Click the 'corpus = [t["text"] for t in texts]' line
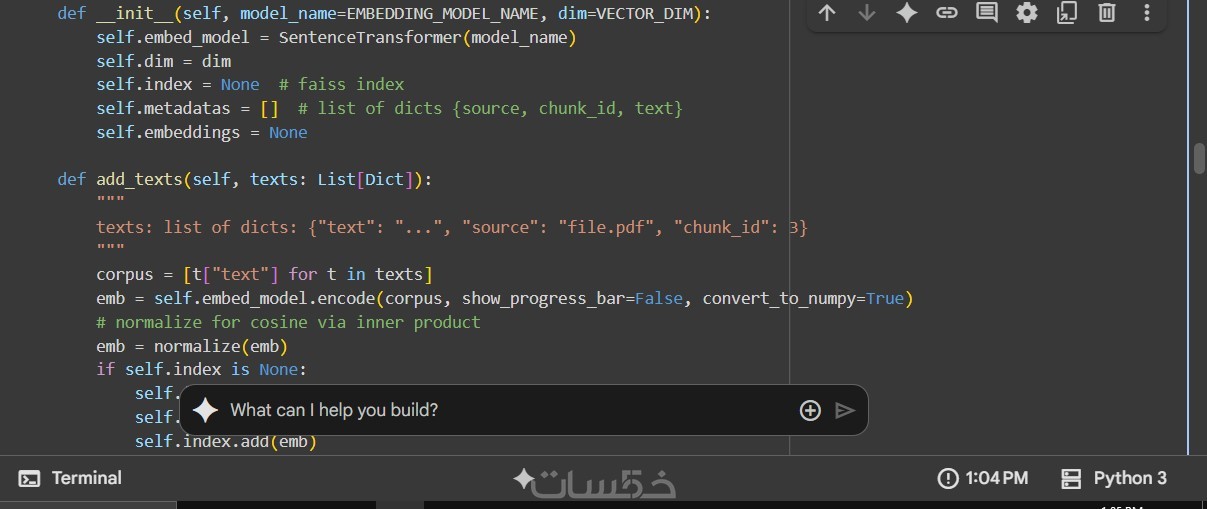 264,275
